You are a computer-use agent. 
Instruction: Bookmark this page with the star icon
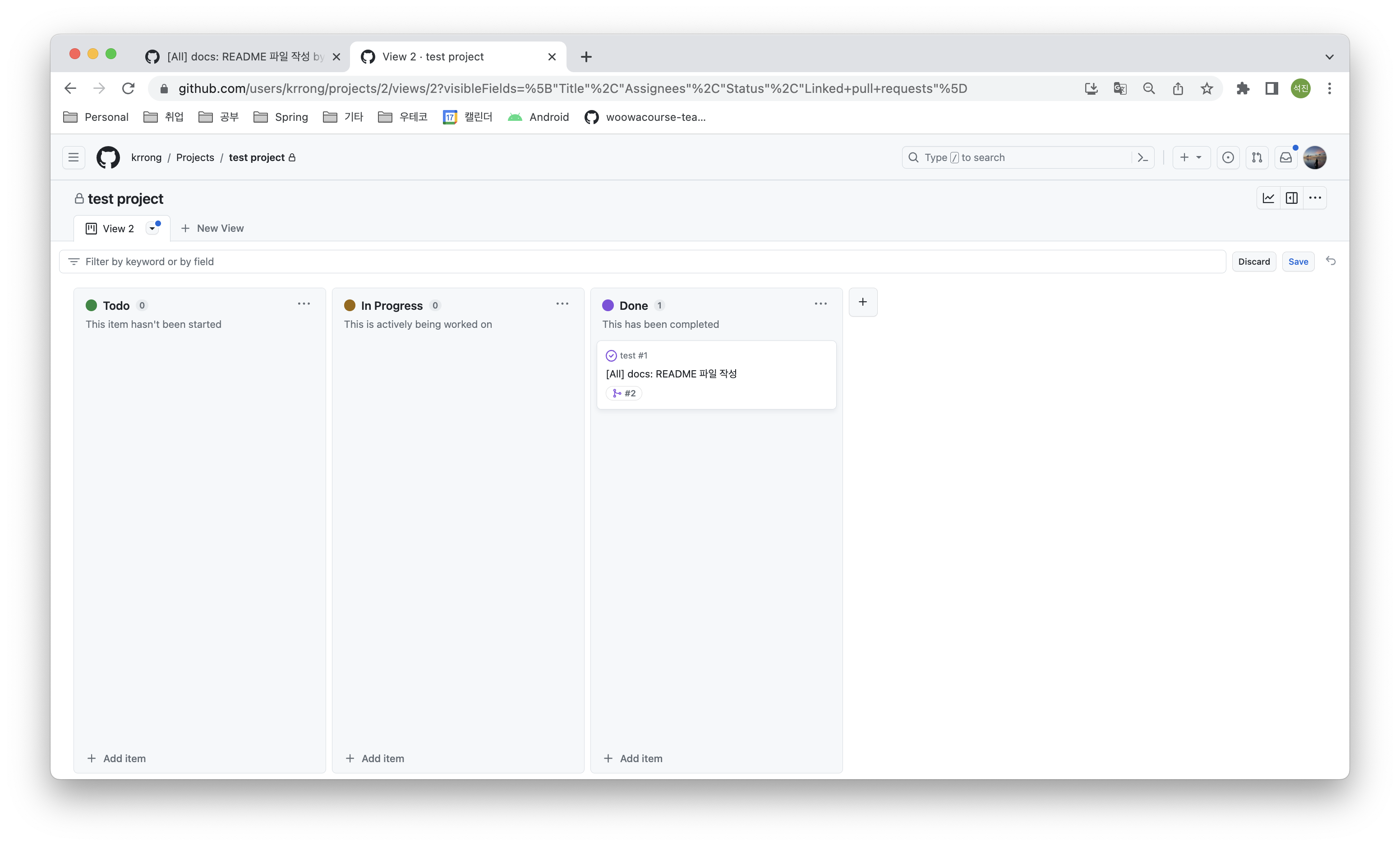(1207, 88)
